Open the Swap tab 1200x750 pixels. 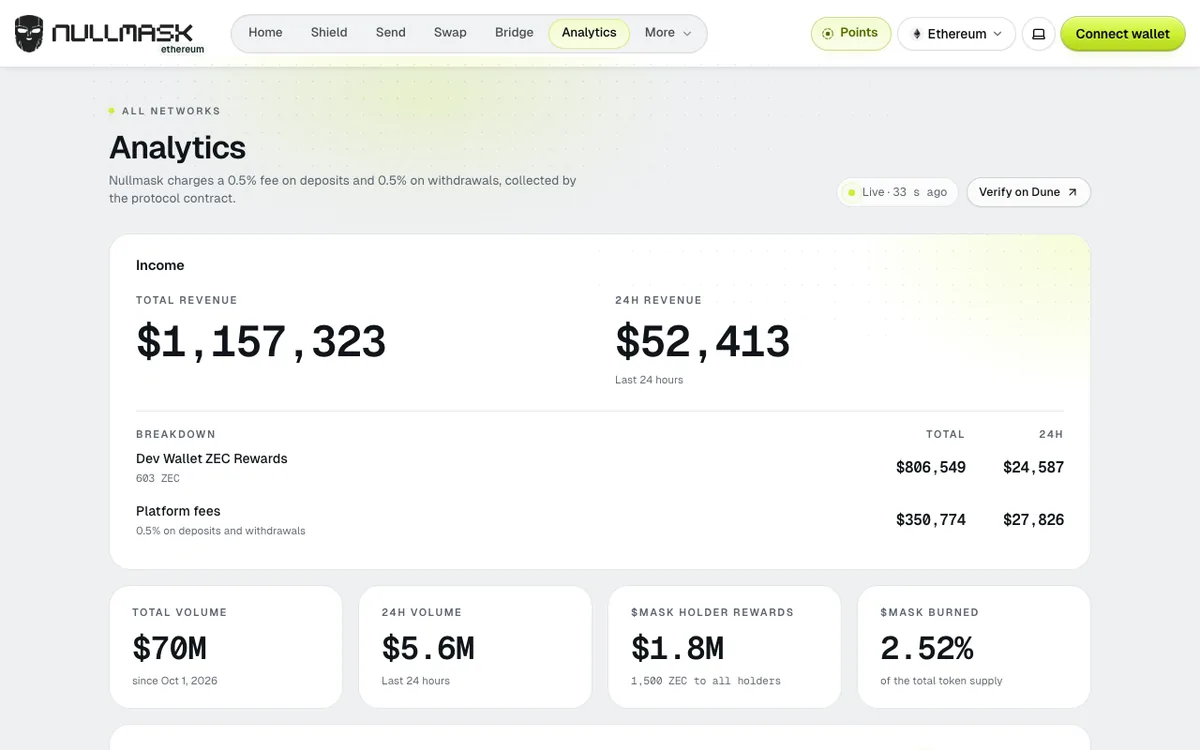click(x=450, y=33)
